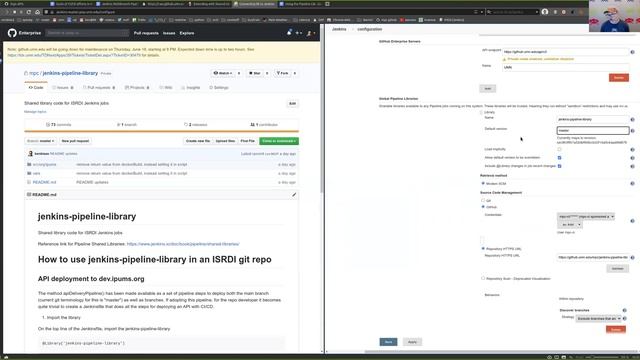The image size is (640, 360).
Task: Toggle Load implicitly checkbox
Action: (559, 149)
